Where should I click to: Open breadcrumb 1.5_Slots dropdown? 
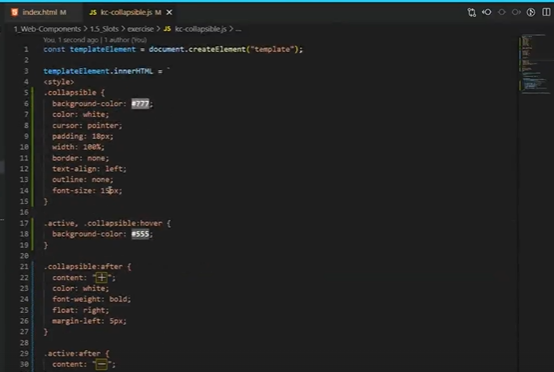coord(104,29)
